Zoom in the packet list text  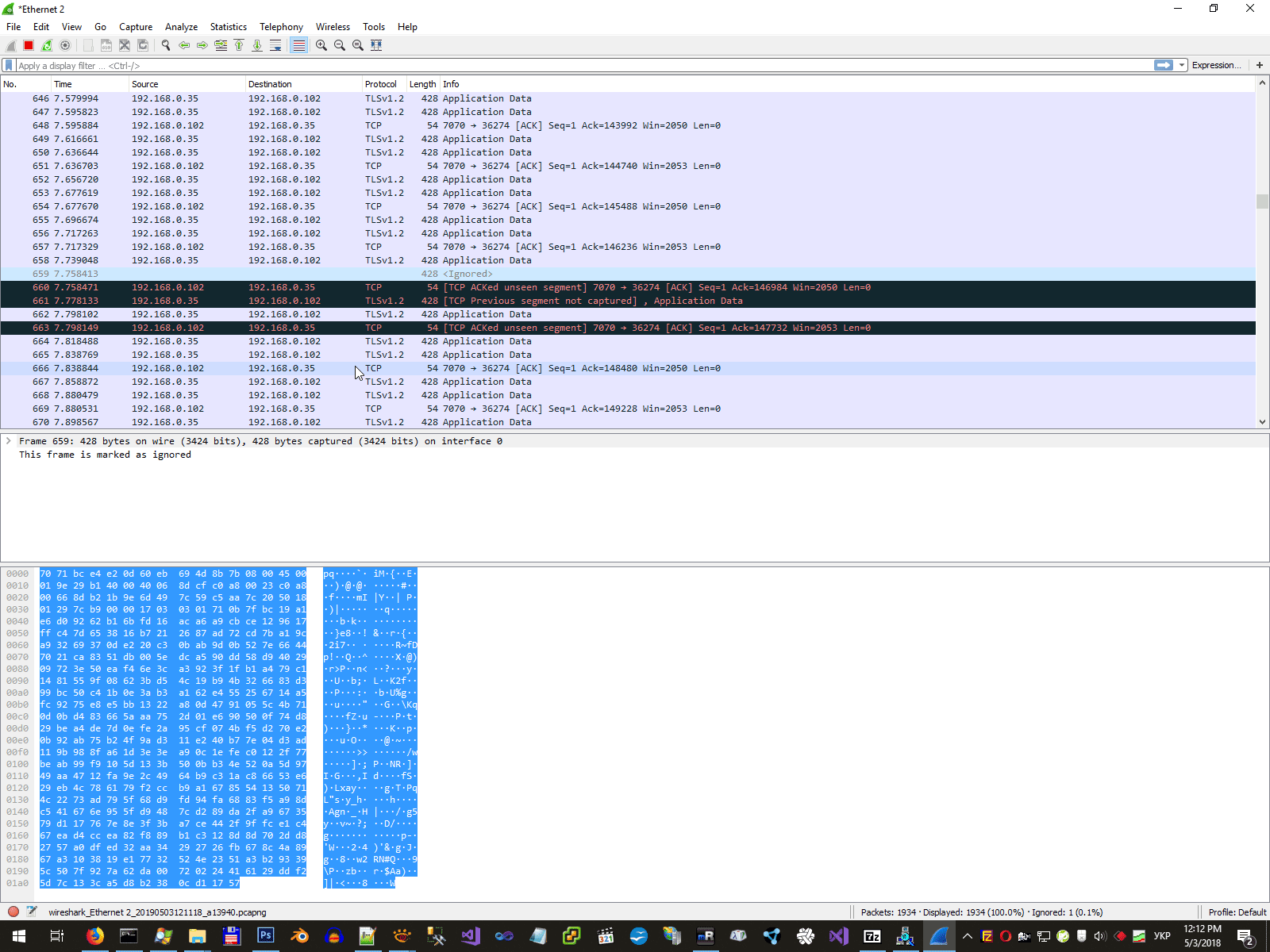(x=321, y=45)
